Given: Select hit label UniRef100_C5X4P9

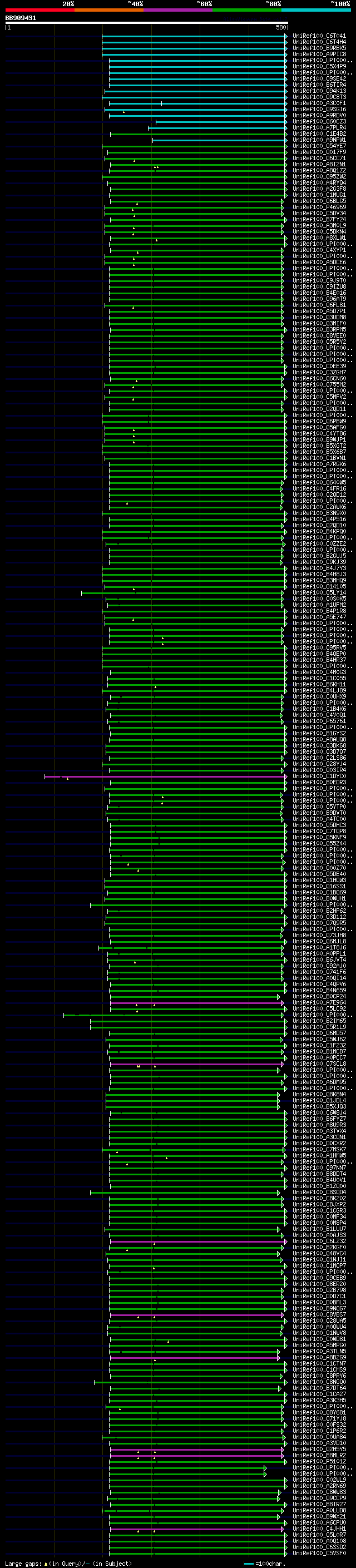Looking at the screenshot, I should [319, 66].
